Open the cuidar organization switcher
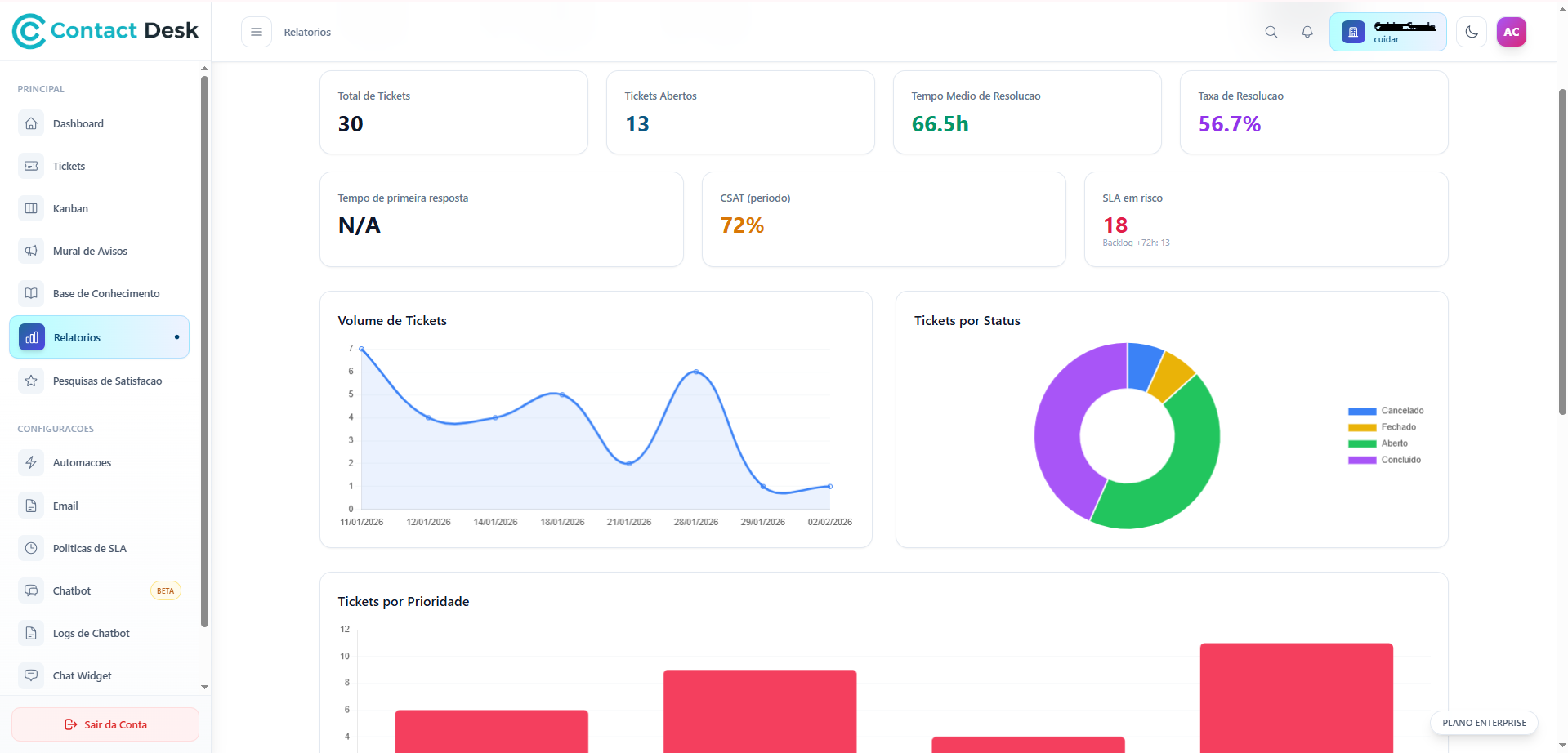Image resolution: width=1568 pixels, height=753 pixels. point(1387,32)
